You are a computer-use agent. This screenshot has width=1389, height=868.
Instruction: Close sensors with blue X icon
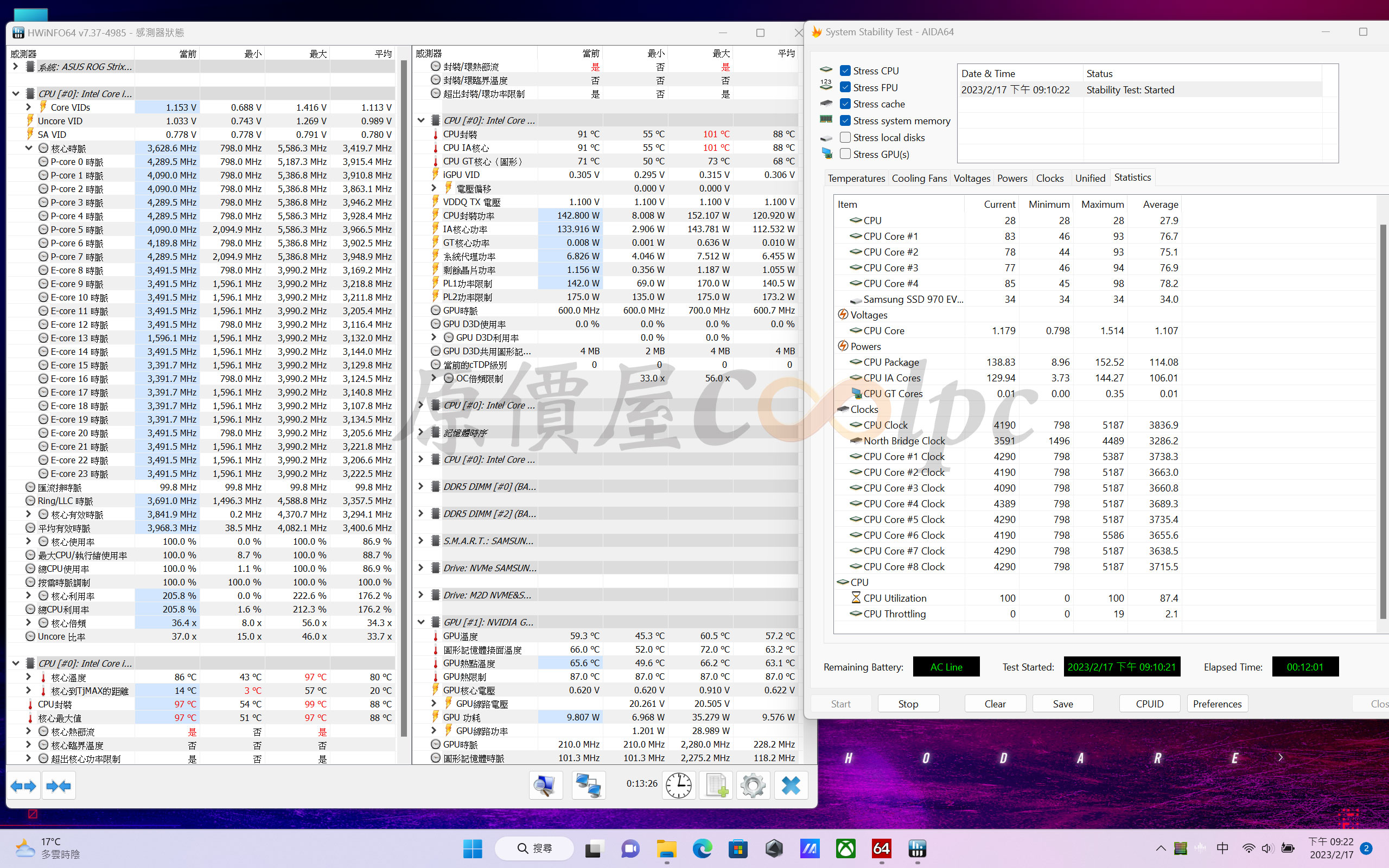(791, 786)
